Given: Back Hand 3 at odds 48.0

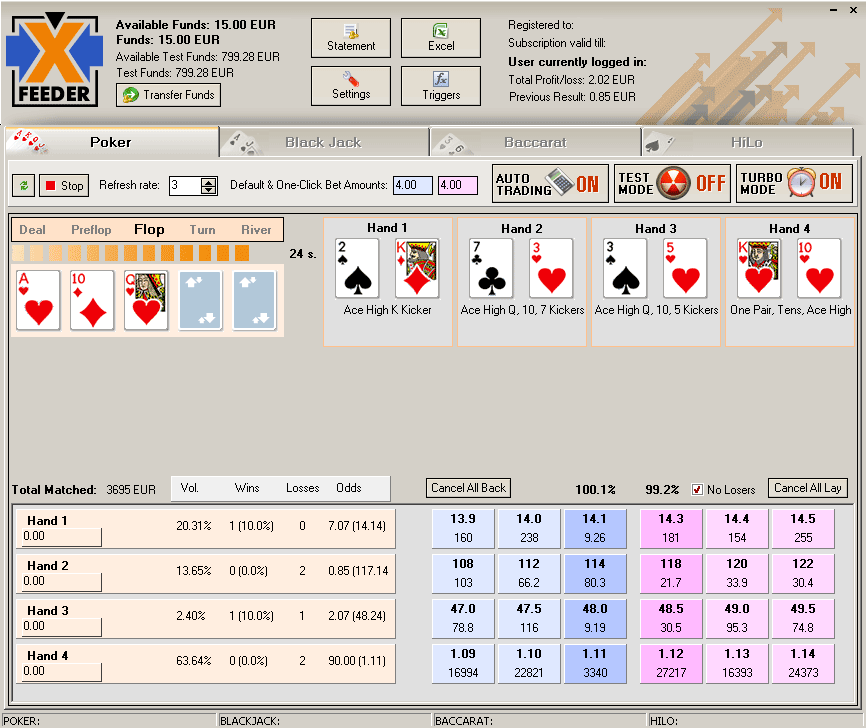Looking at the screenshot, I should coord(595,619).
